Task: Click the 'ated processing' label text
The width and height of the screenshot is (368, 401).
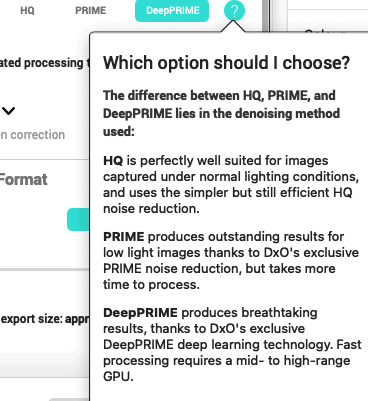Action: pos(42,63)
